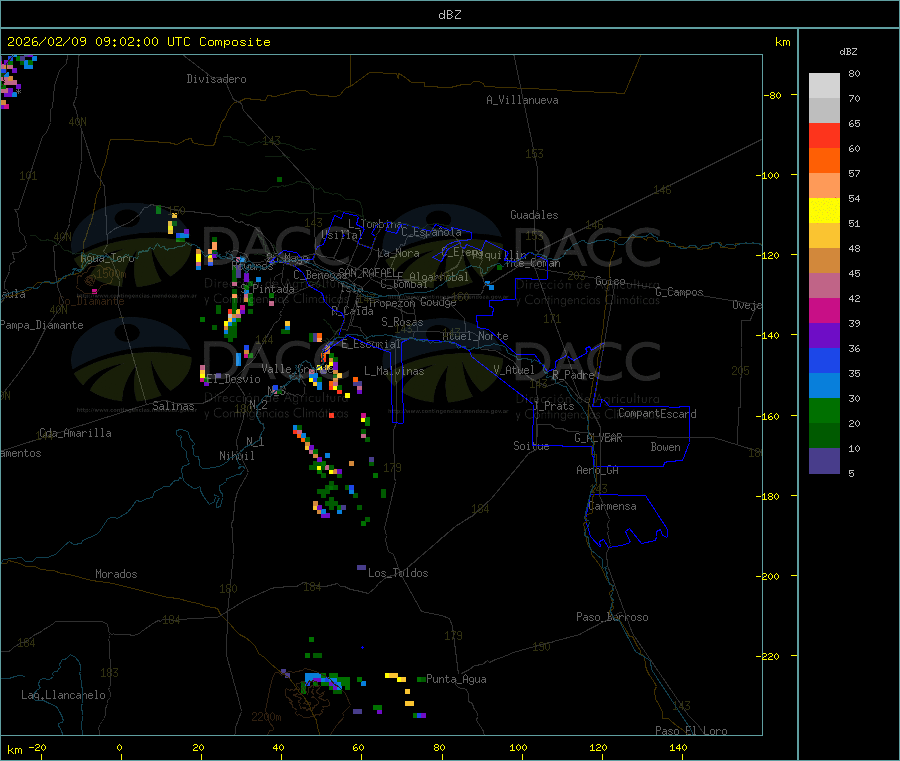Click the Pampa_Diamante label

pos(41,325)
